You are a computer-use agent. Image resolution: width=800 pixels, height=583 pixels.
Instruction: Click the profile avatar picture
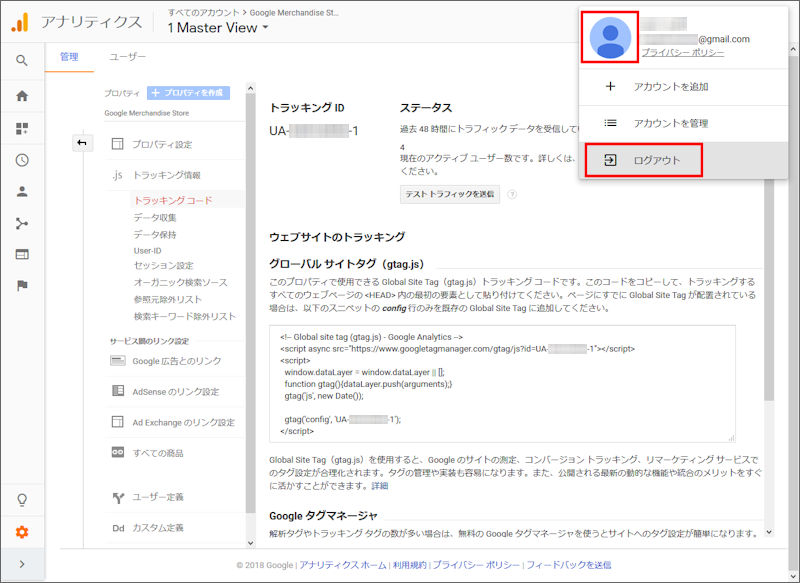pos(610,38)
